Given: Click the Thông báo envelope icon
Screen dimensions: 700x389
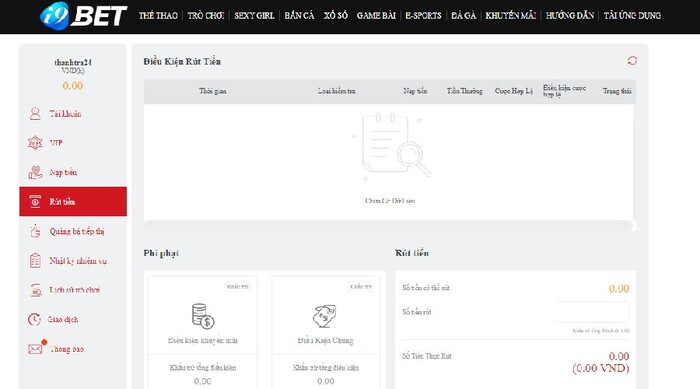Looking at the screenshot, I should [x=35, y=349].
